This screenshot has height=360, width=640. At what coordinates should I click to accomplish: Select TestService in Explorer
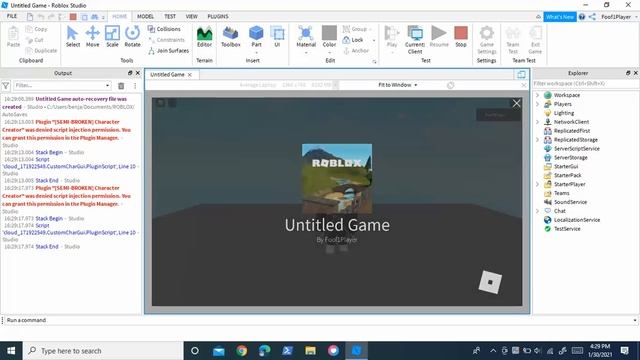tap(567, 229)
